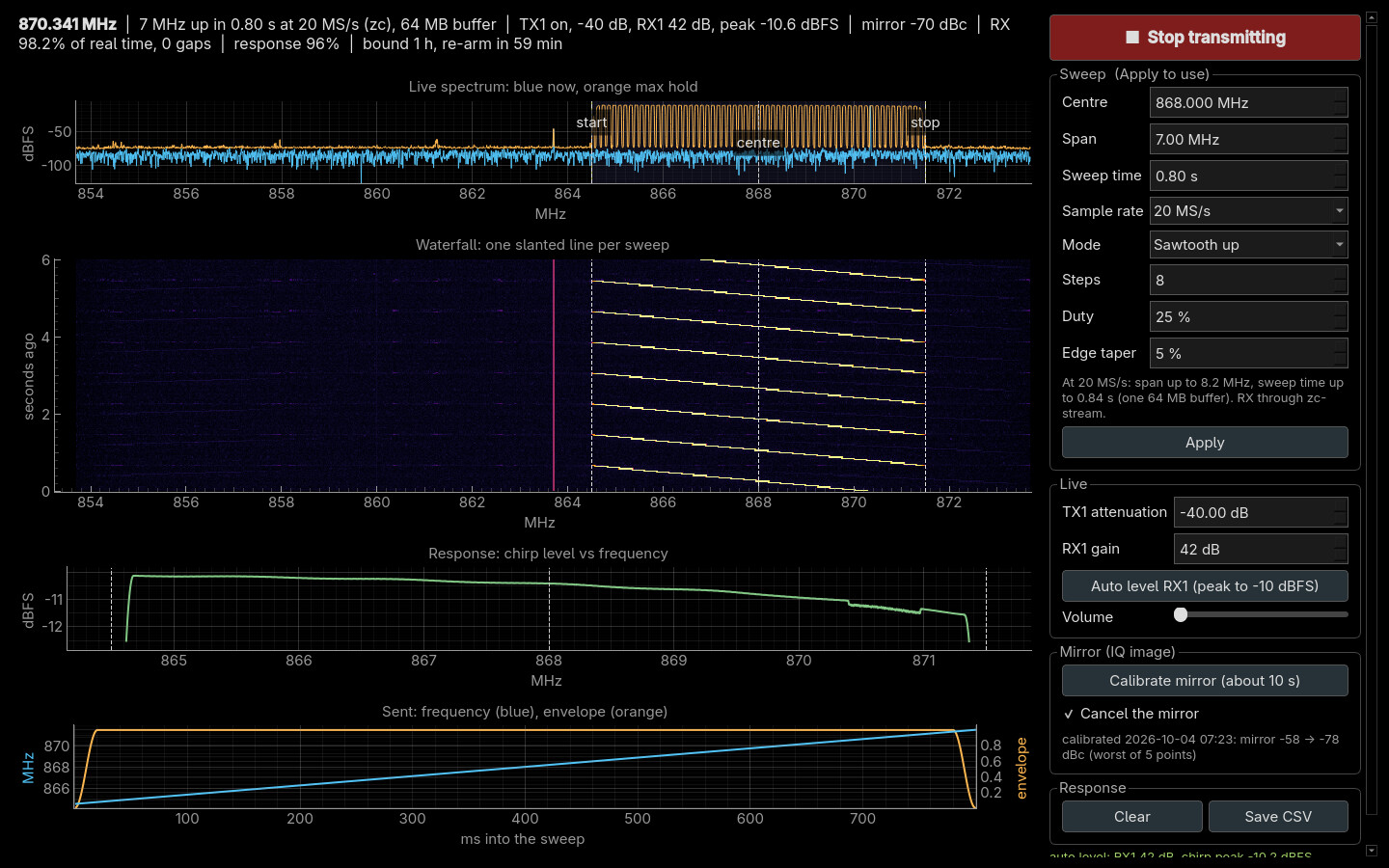This screenshot has width=1389, height=868.
Task: Select the Edge taper field
Action: [1248, 353]
